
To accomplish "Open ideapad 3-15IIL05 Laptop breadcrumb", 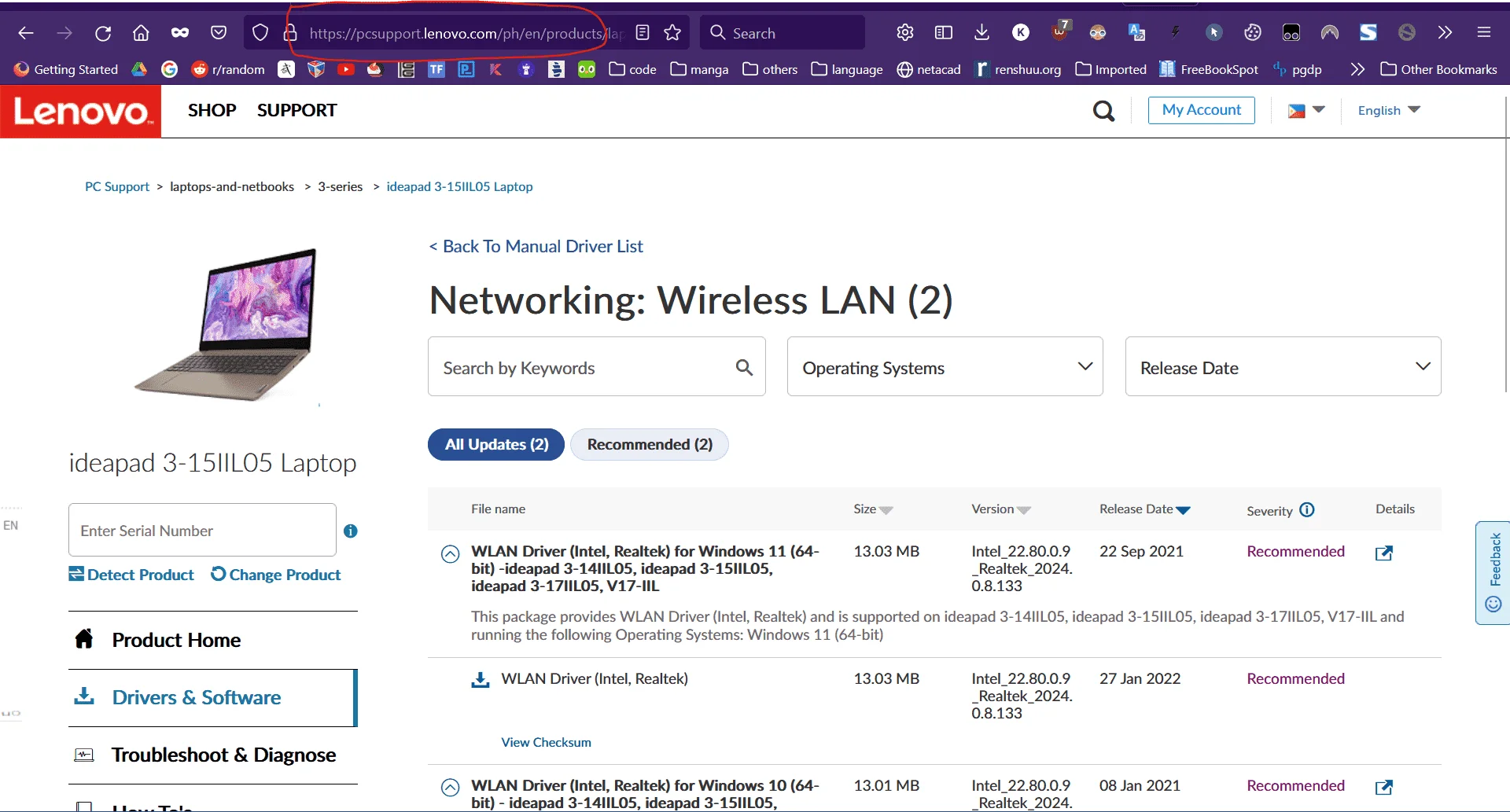I will coord(459,186).
